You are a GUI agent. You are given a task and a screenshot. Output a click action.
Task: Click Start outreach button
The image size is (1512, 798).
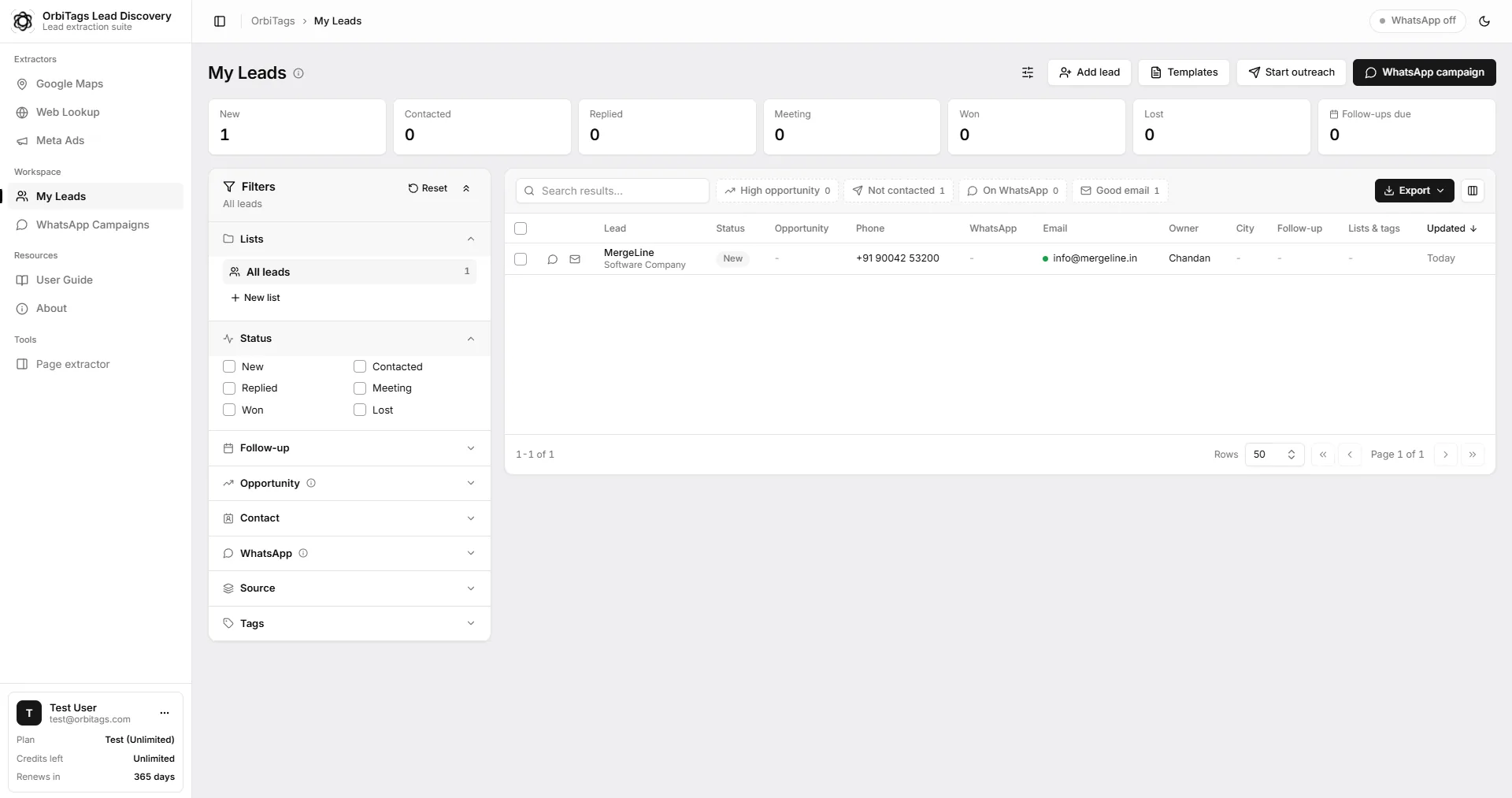(1291, 72)
